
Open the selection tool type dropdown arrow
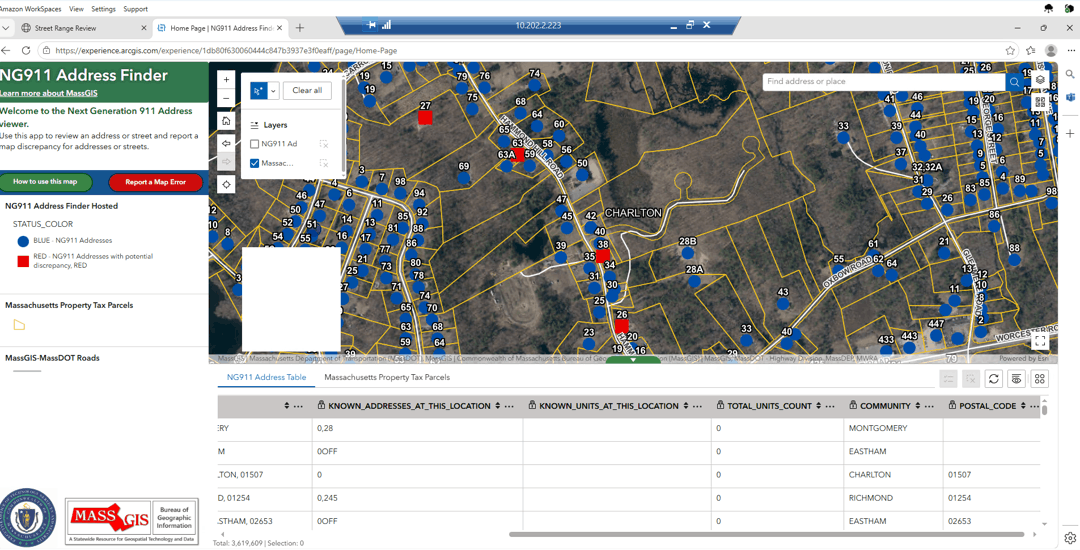[x=273, y=90]
